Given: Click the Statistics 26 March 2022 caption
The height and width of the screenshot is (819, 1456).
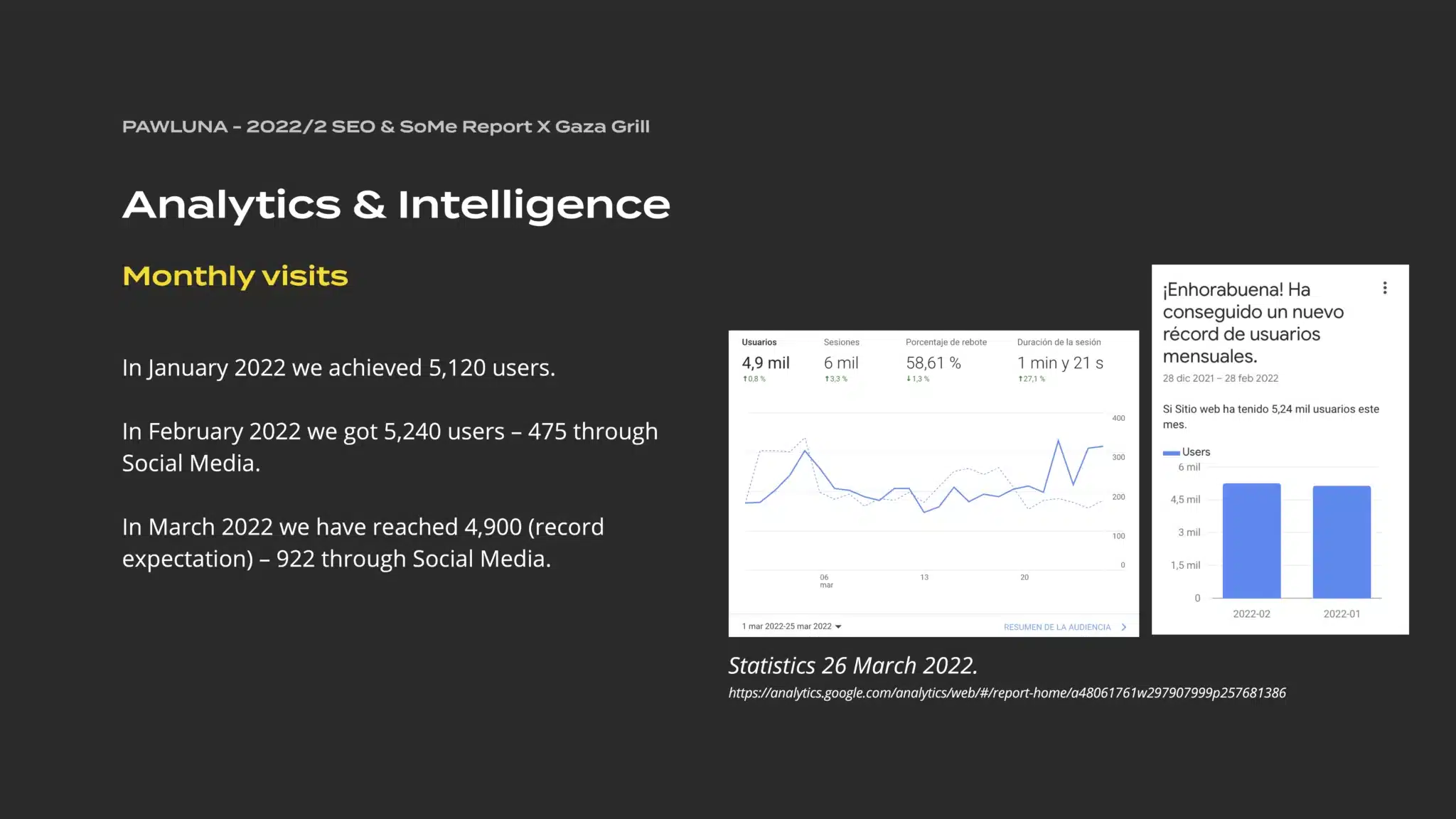Looking at the screenshot, I should click(853, 666).
